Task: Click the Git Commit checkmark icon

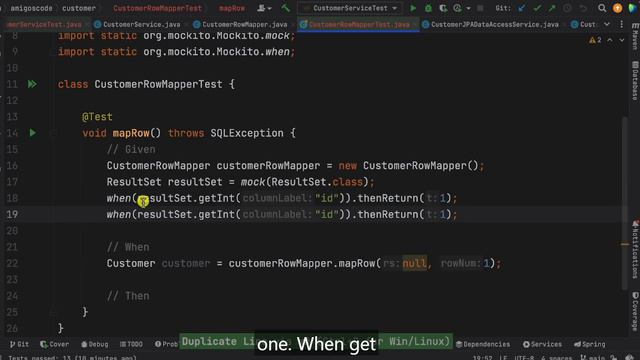Action: (537, 8)
